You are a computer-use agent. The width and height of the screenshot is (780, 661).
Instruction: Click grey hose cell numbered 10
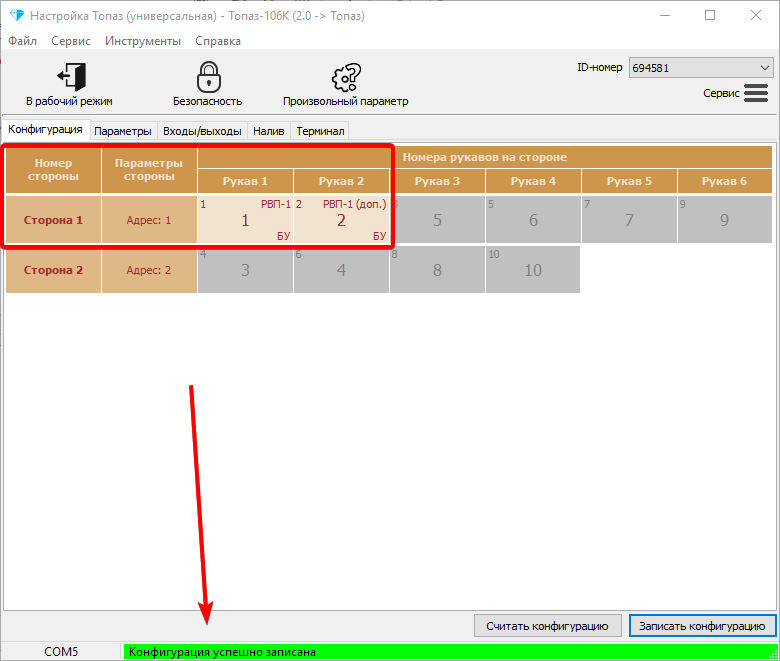point(533,270)
